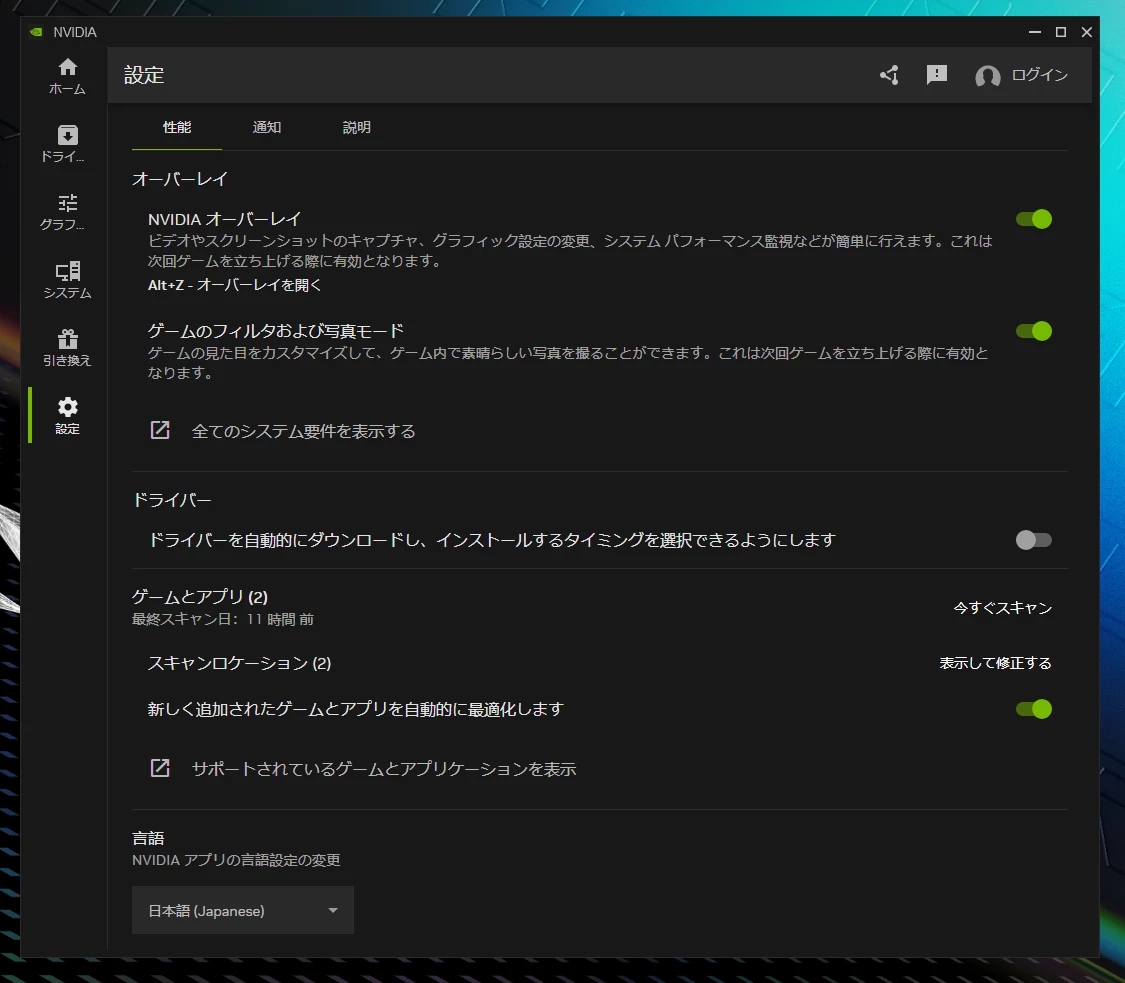The width and height of the screenshot is (1125, 983).
Task: Toggle auto-optimize newly added games switch
Action: 1034,709
